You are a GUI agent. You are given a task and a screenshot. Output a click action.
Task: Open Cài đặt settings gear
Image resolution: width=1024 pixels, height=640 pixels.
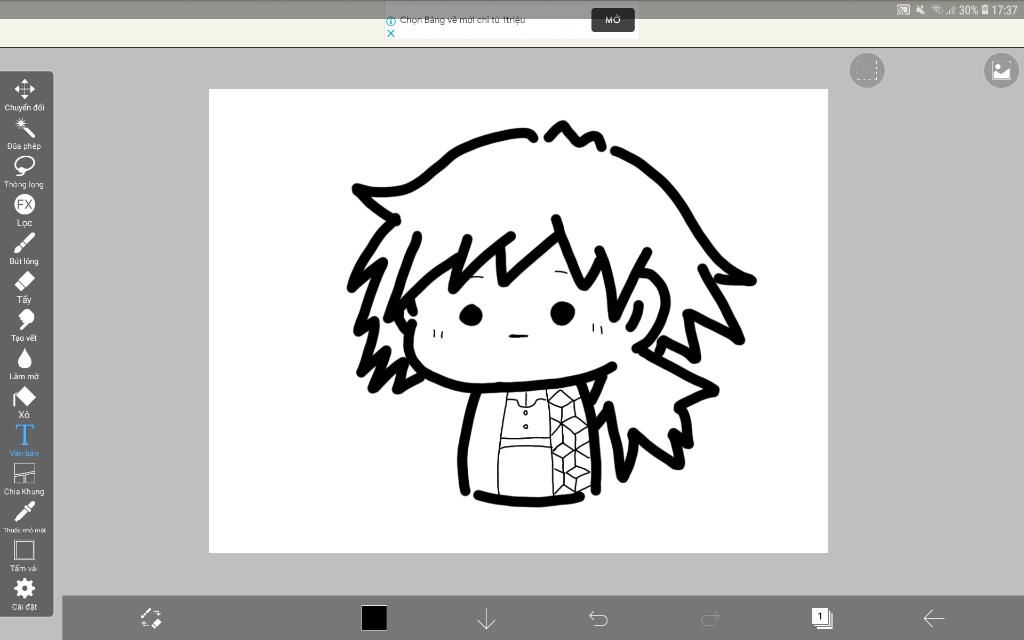click(24, 594)
